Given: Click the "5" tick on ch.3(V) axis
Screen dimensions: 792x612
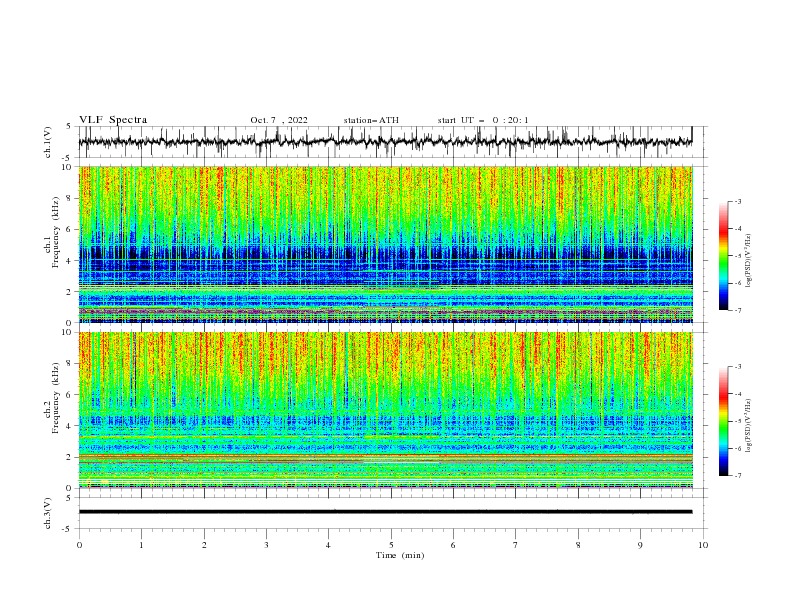Looking at the screenshot, I should [x=69, y=498].
